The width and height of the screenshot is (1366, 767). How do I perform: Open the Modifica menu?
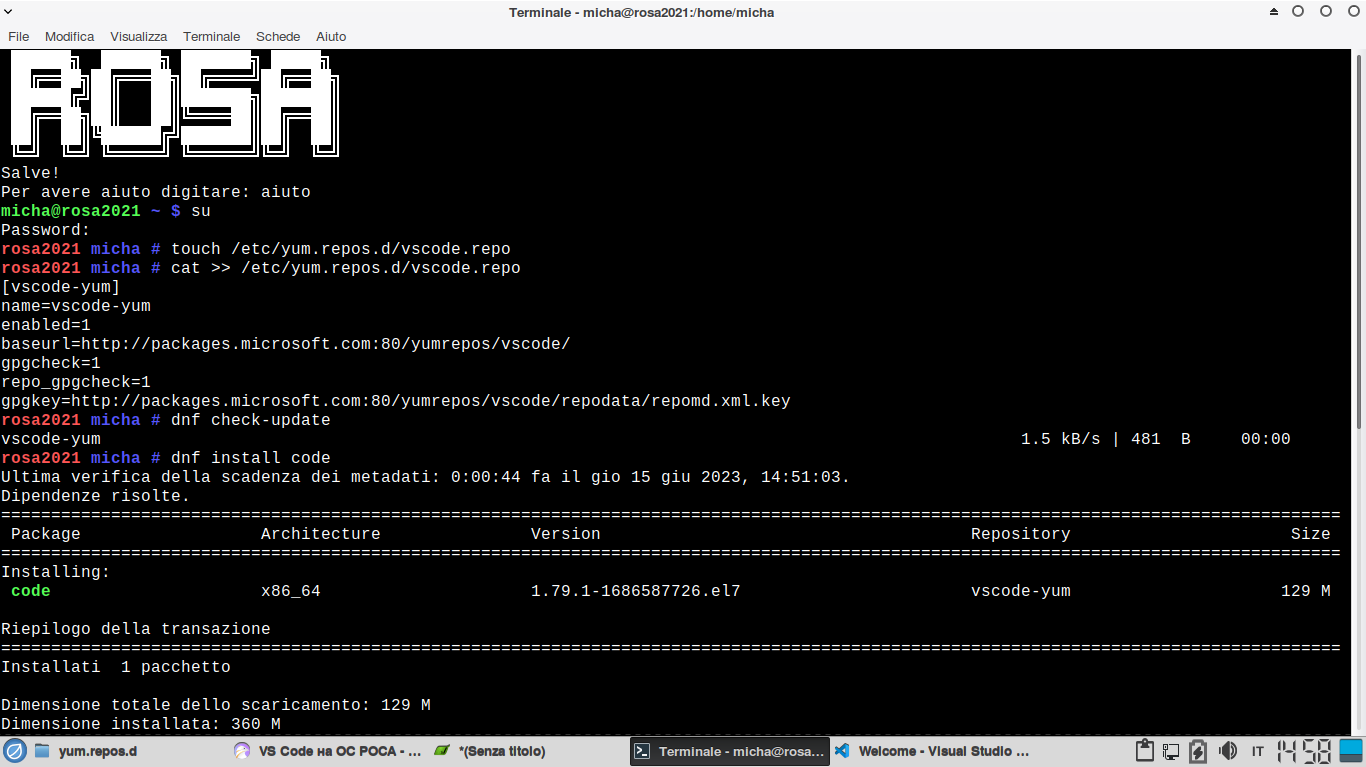[70, 37]
